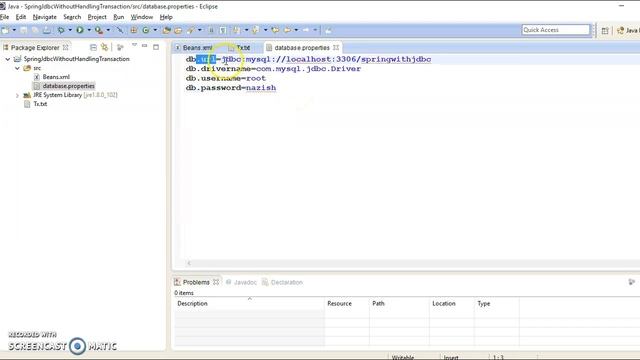
Task: Open the External Tools dropdown arrow
Action: 108,30
